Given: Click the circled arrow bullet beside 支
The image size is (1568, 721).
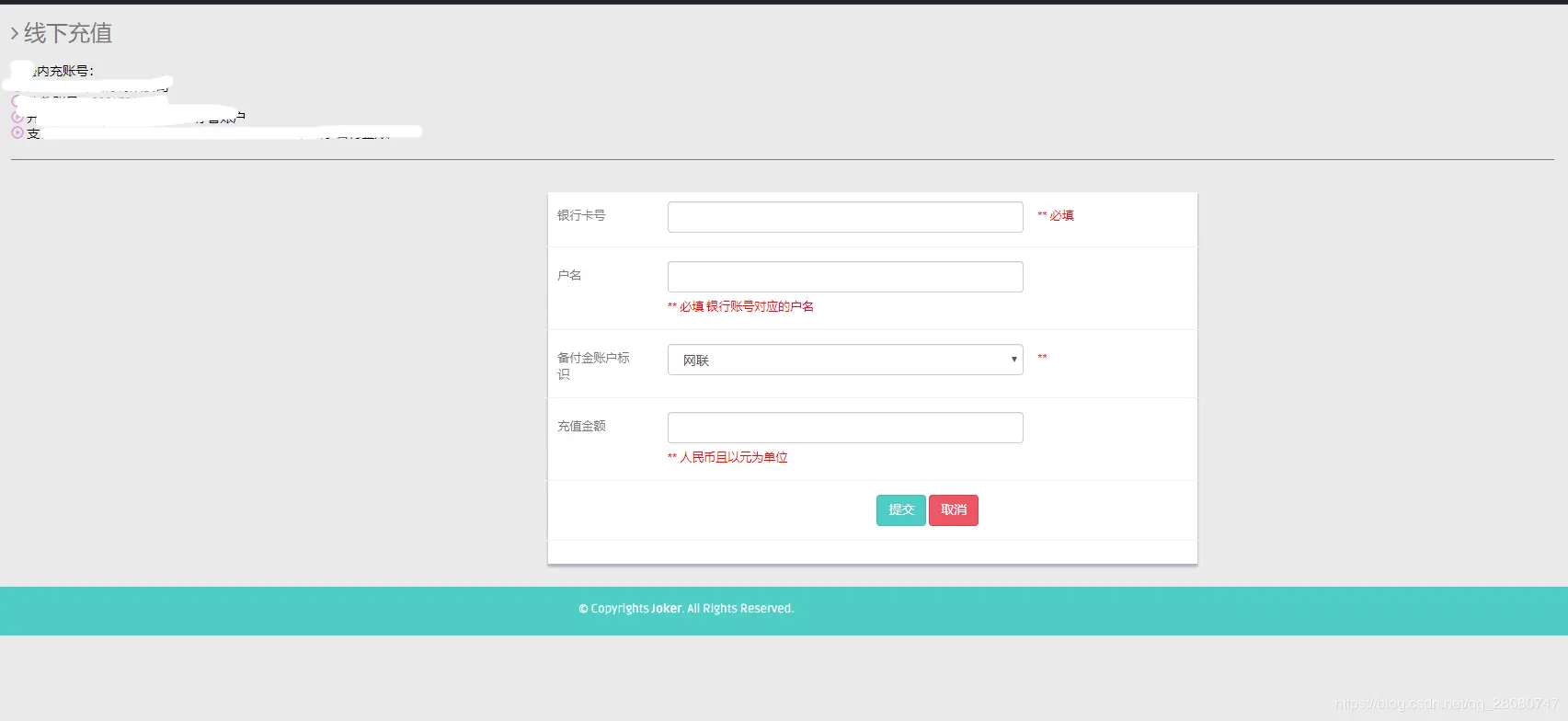Looking at the screenshot, I should (x=17, y=132).
